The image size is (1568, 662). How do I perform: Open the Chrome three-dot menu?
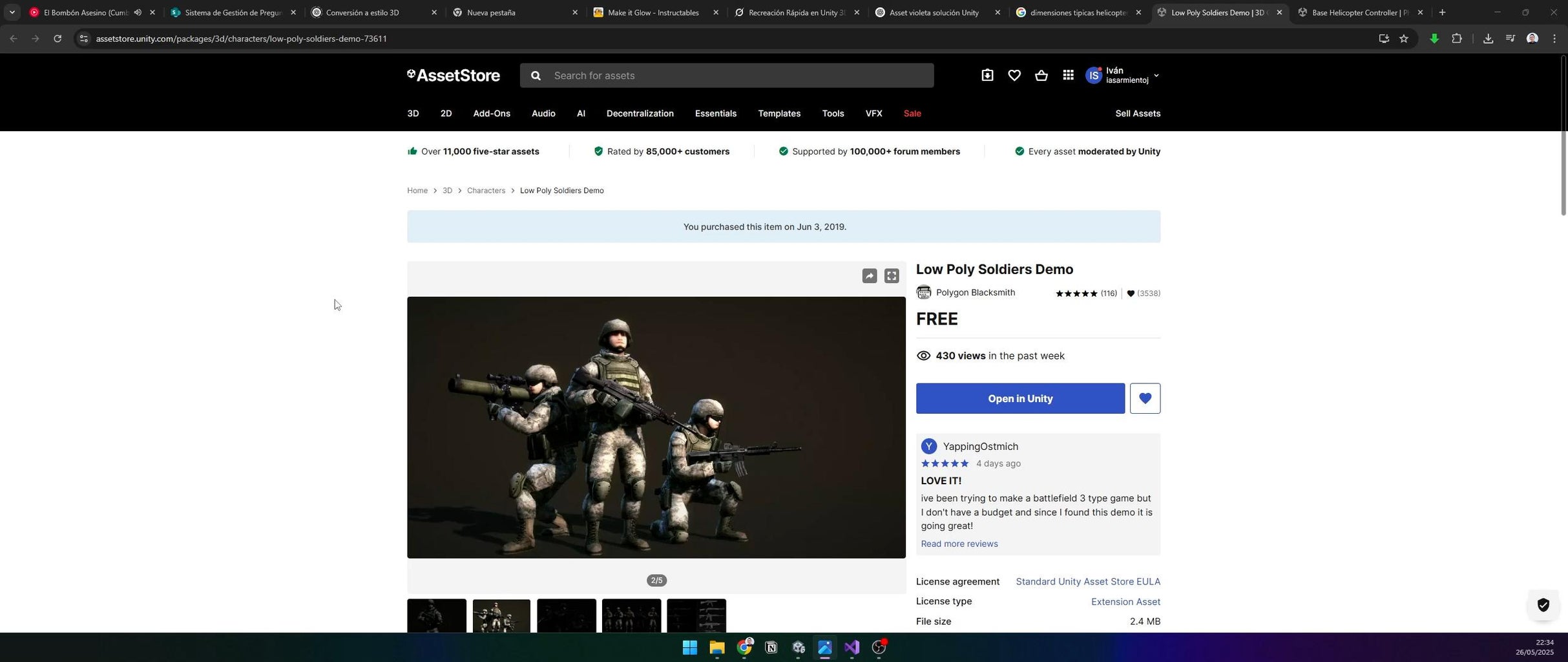pos(1554,39)
